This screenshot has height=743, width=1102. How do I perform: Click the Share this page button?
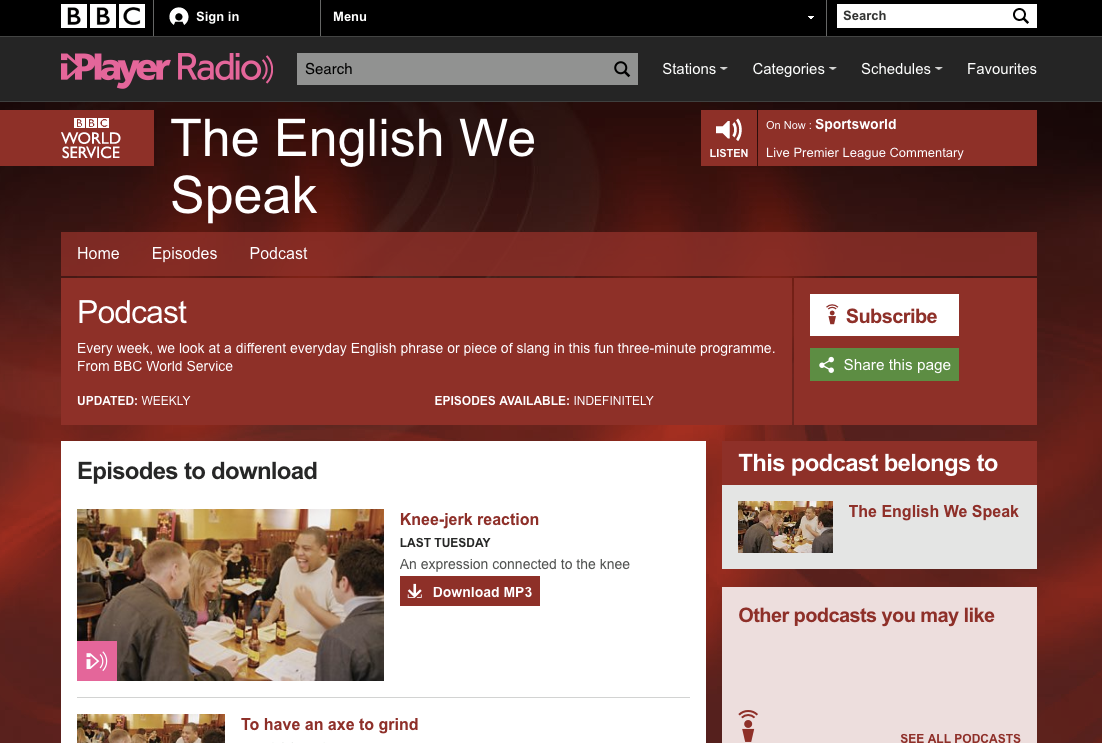[x=884, y=365]
